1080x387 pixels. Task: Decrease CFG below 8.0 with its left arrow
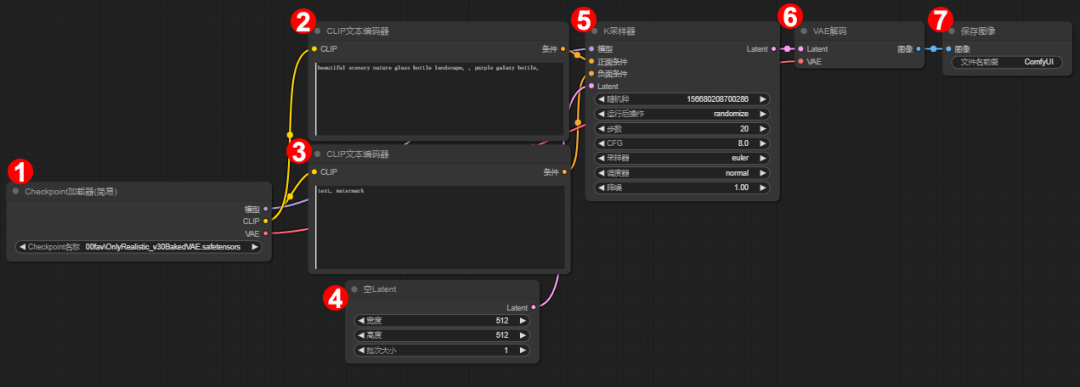tap(601, 143)
